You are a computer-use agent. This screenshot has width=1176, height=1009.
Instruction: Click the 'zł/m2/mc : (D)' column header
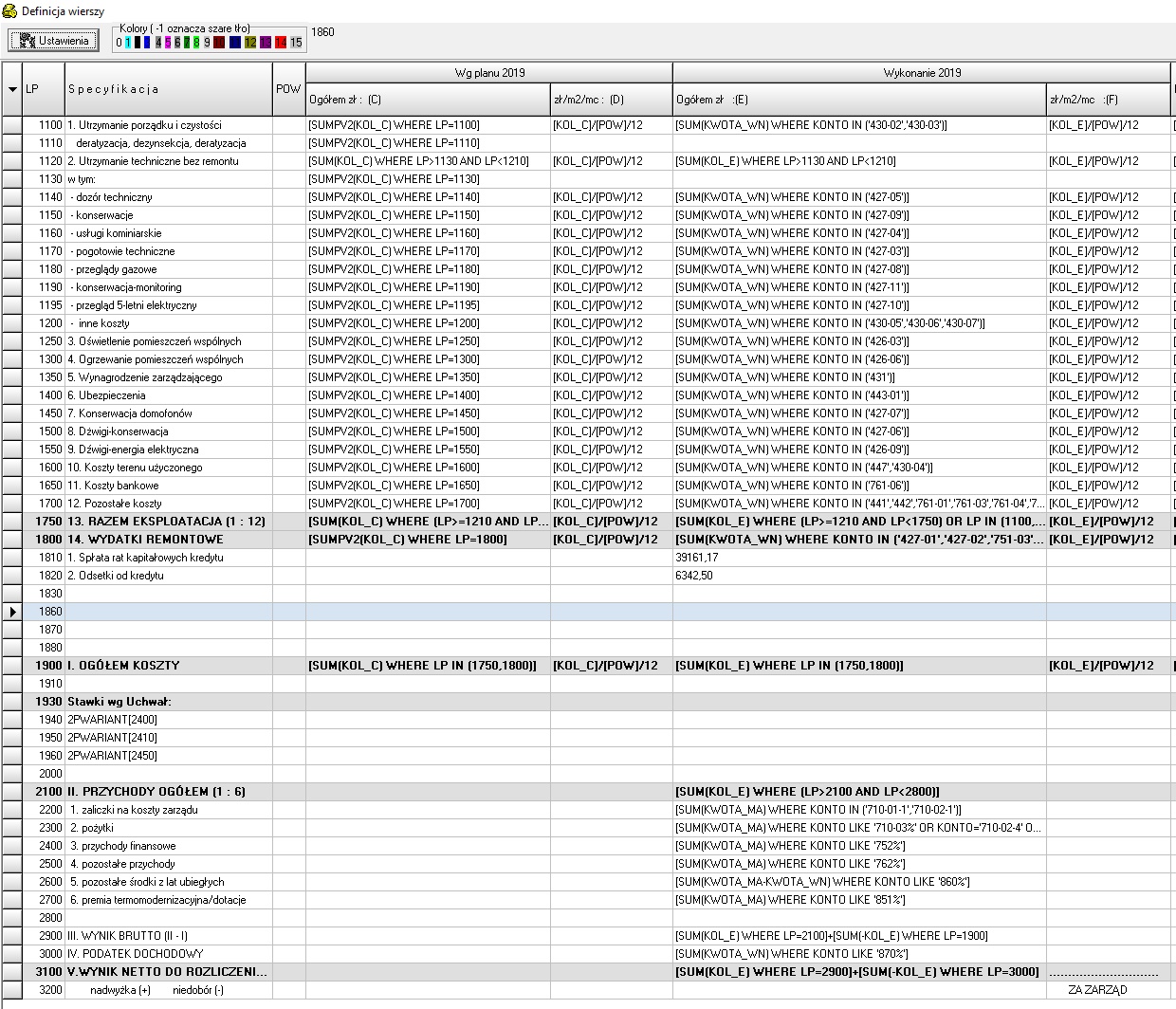612,100
